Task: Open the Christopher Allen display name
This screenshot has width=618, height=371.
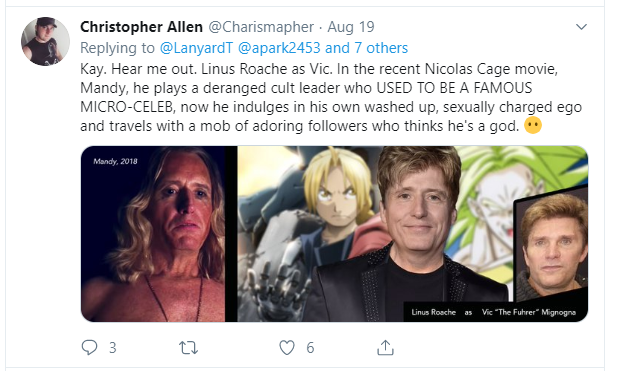Action: (x=141, y=27)
